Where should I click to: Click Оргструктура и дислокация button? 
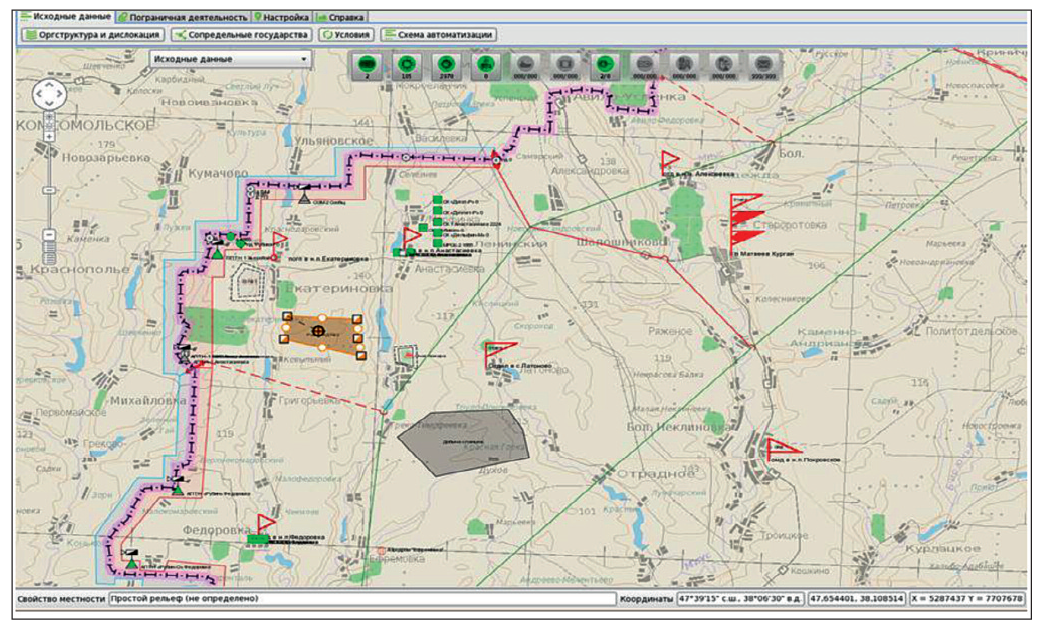click(x=92, y=35)
